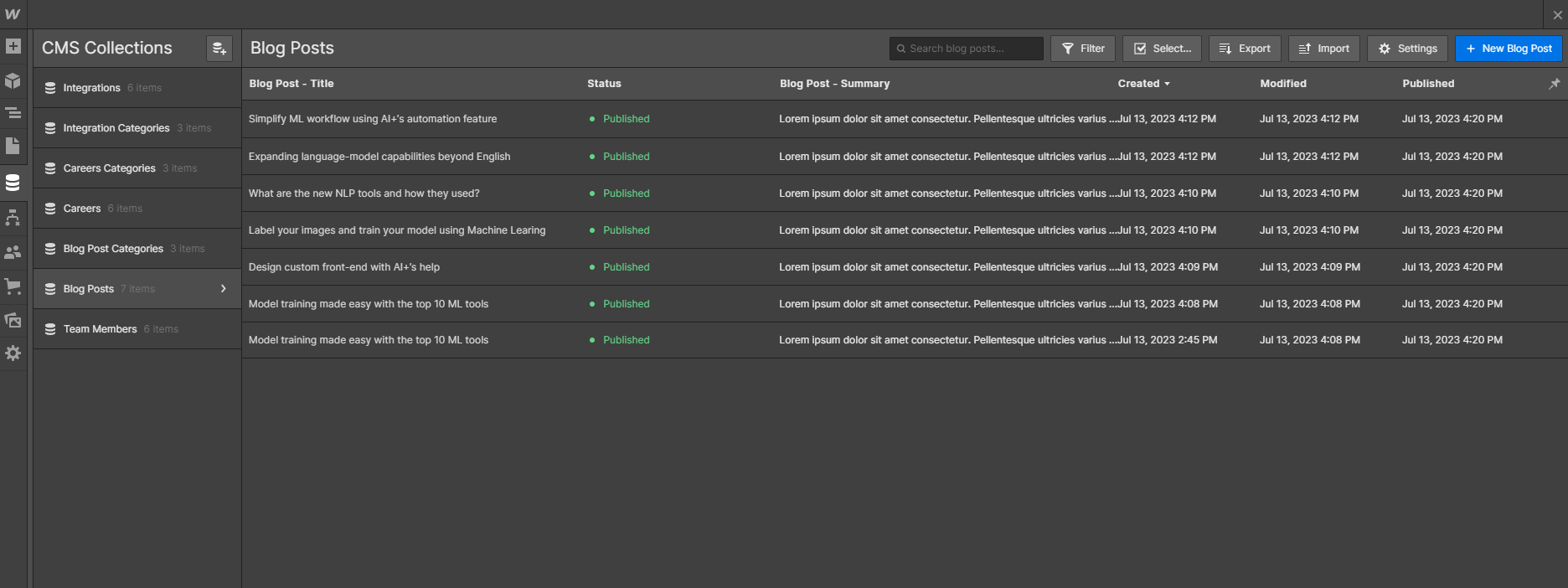Open the site Settings gear in sidebar

tap(13, 353)
